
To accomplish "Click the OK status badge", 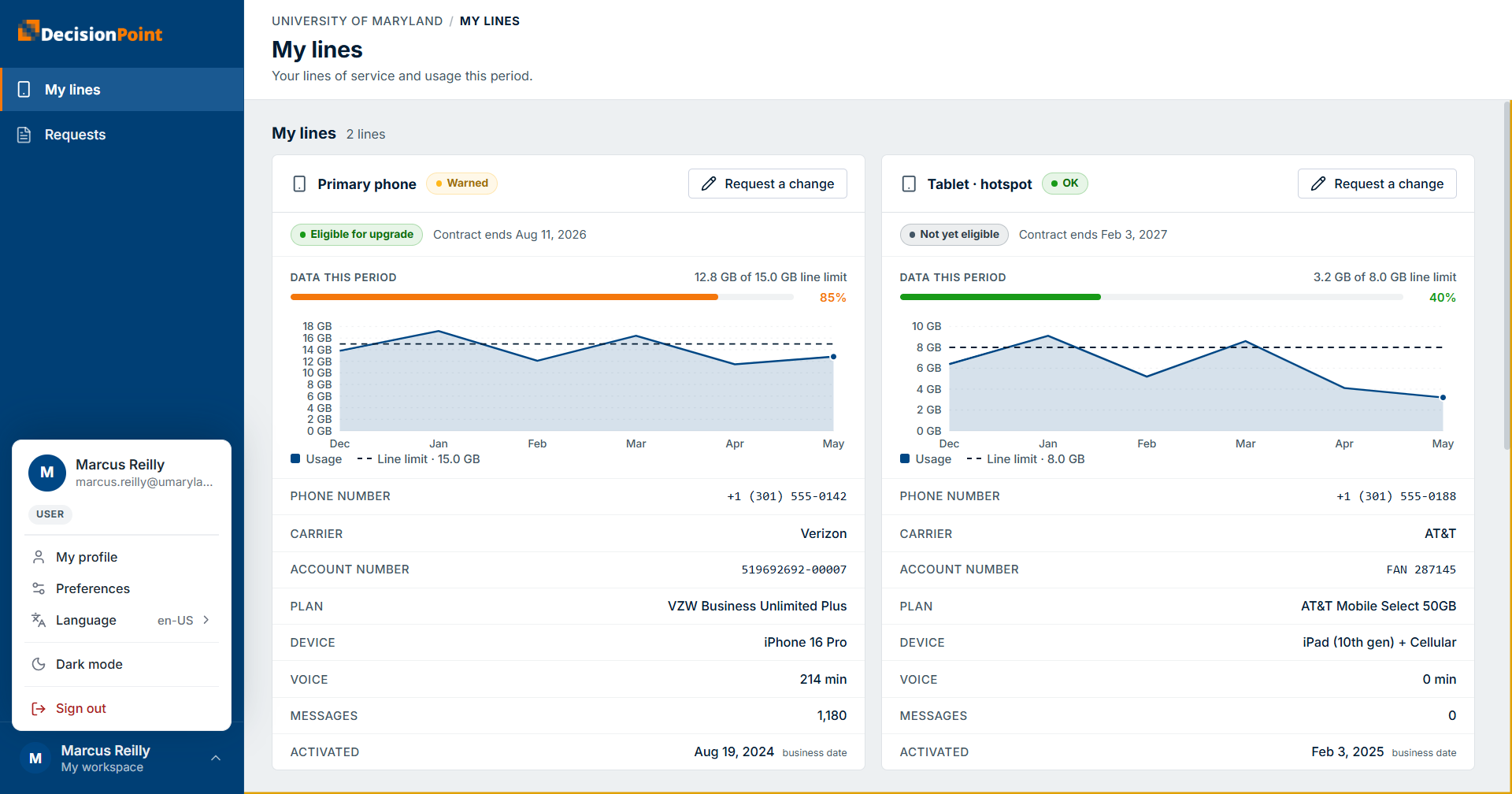I will pos(1065,184).
